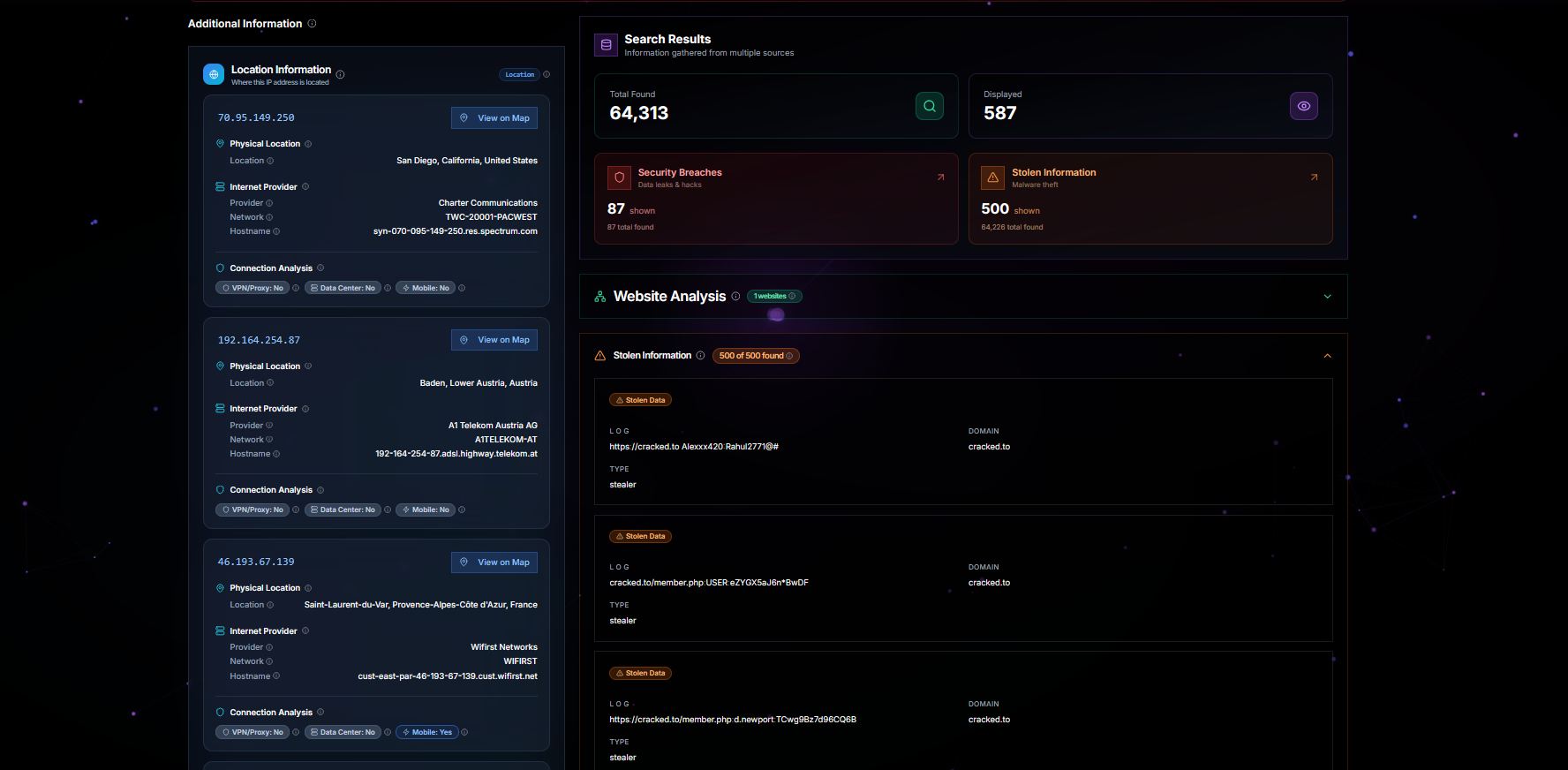Select log text https://cracked.to Alexxx420
This screenshot has width=1568, height=770.
point(694,447)
